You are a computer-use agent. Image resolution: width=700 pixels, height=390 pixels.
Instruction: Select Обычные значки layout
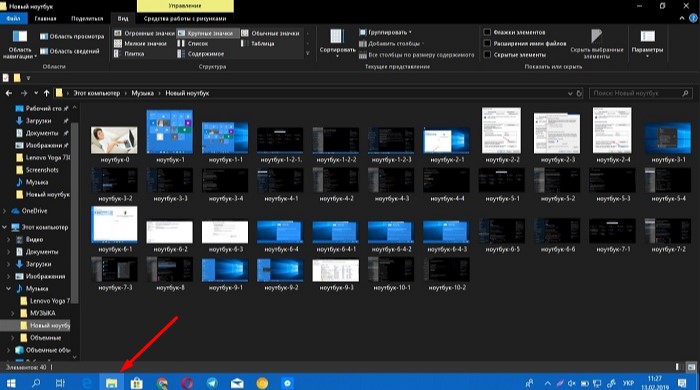pos(271,33)
